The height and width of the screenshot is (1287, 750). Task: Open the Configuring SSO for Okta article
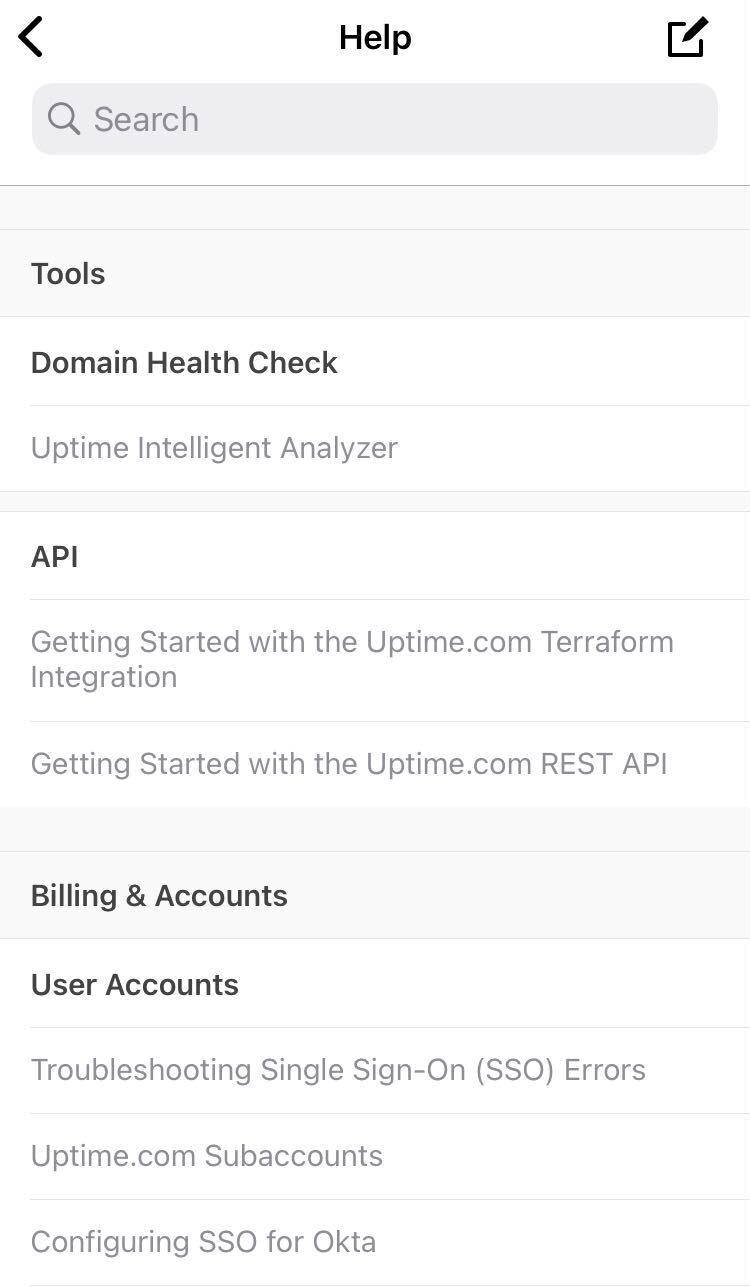pyautogui.click(x=375, y=1242)
